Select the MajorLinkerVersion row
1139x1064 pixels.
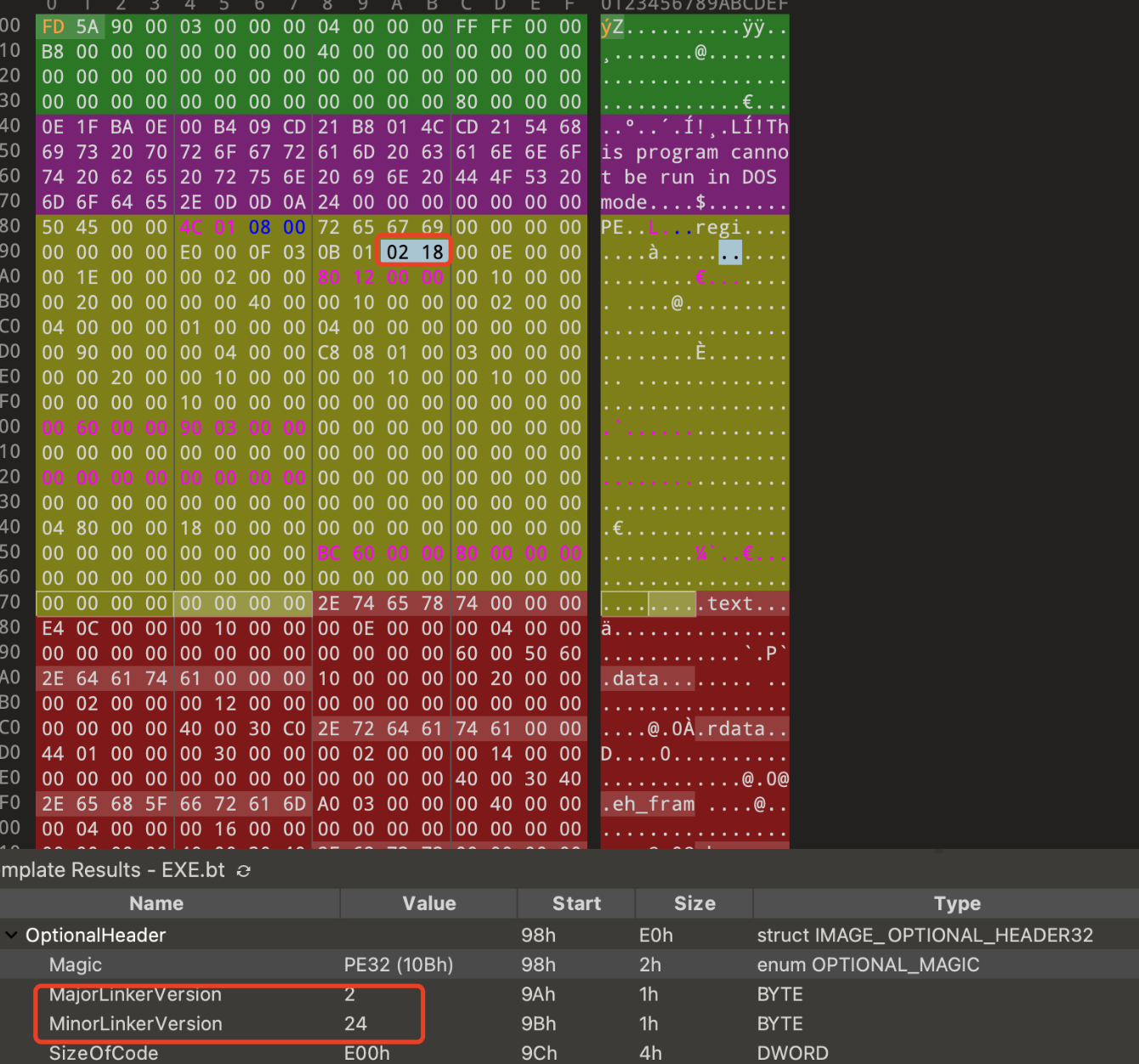[x=135, y=994]
